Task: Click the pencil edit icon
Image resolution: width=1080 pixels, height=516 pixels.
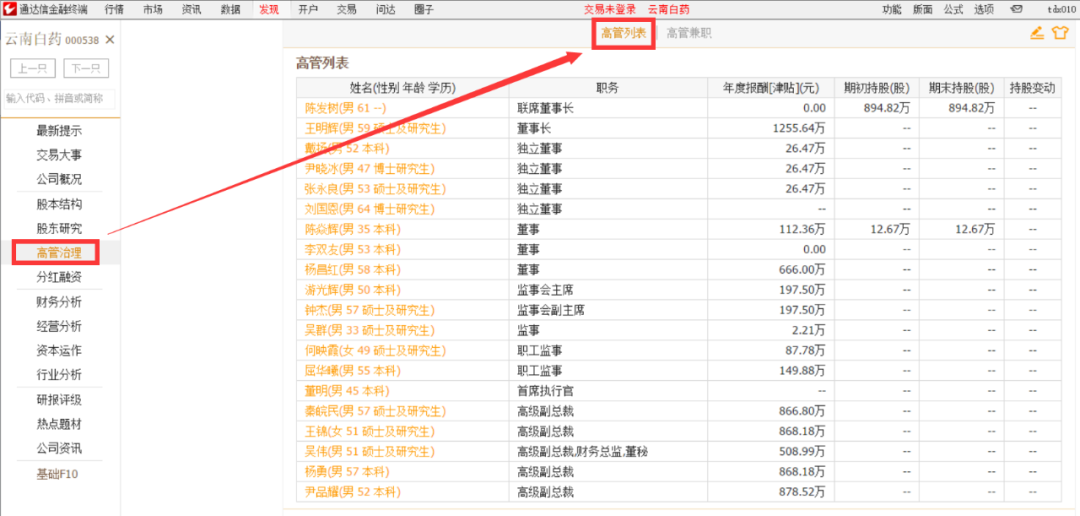Action: 1037,32
